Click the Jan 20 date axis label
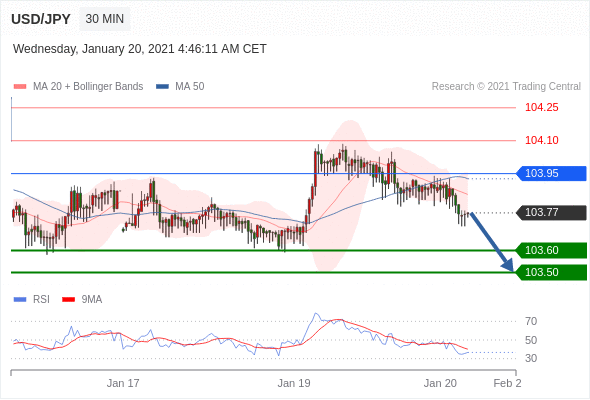This screenshot has width=590, height=400. pyautogui.click(x=440, y=383)
